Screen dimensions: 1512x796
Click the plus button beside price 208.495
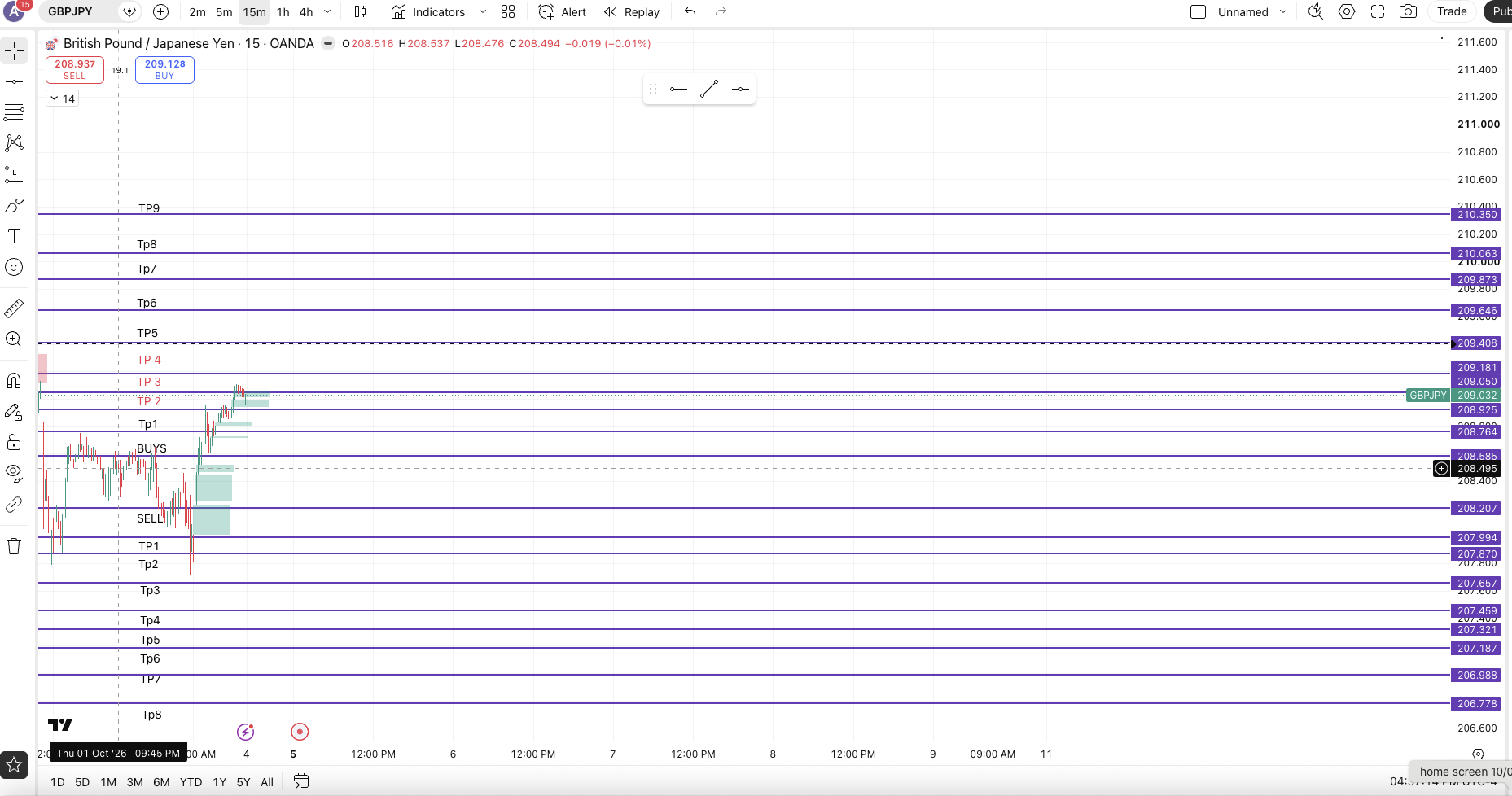[1441, 468]
